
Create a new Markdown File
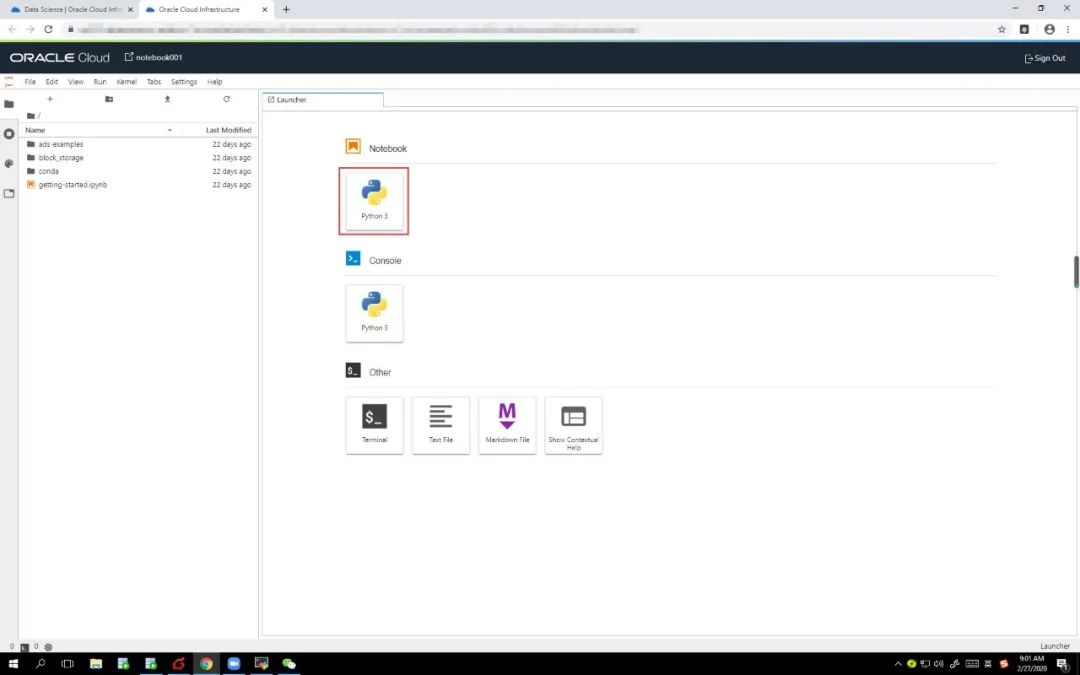coord(507,425)
